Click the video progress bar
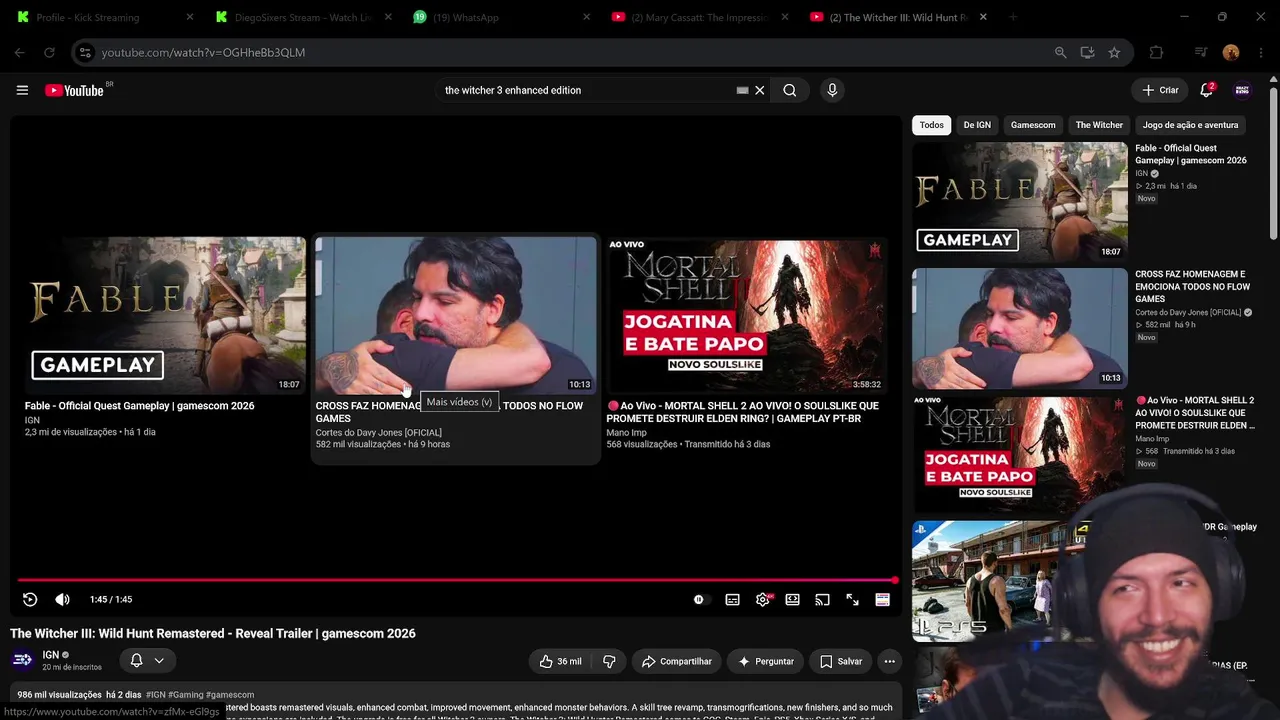Image resolution: width=1280 pixels, height=720 pixels. pyautogui.click(x=457, y=580)
